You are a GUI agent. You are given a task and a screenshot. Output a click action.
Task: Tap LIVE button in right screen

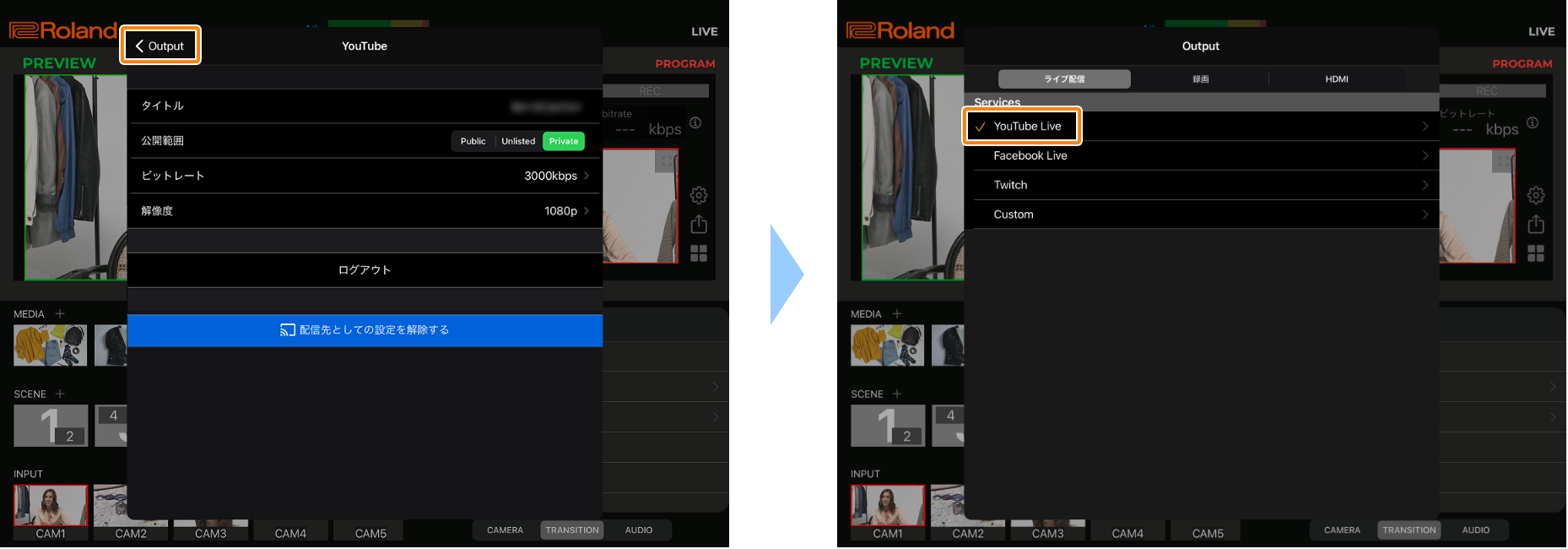click(1542, 31)
